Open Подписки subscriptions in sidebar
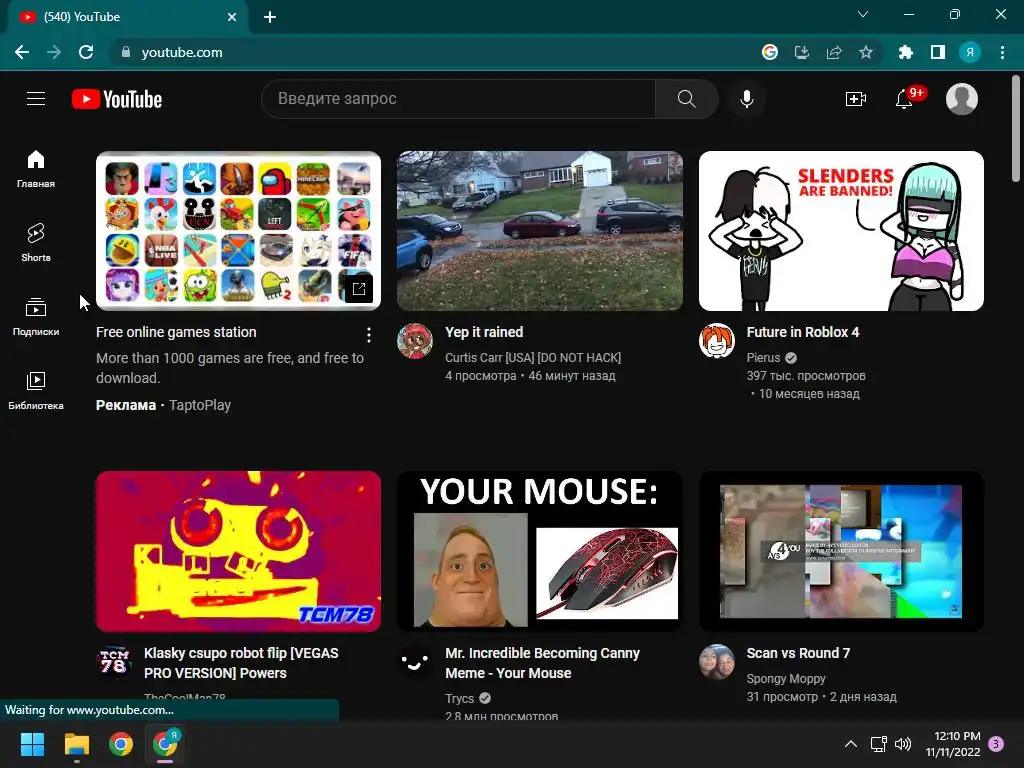1024x768 pixels. (36, 316)
